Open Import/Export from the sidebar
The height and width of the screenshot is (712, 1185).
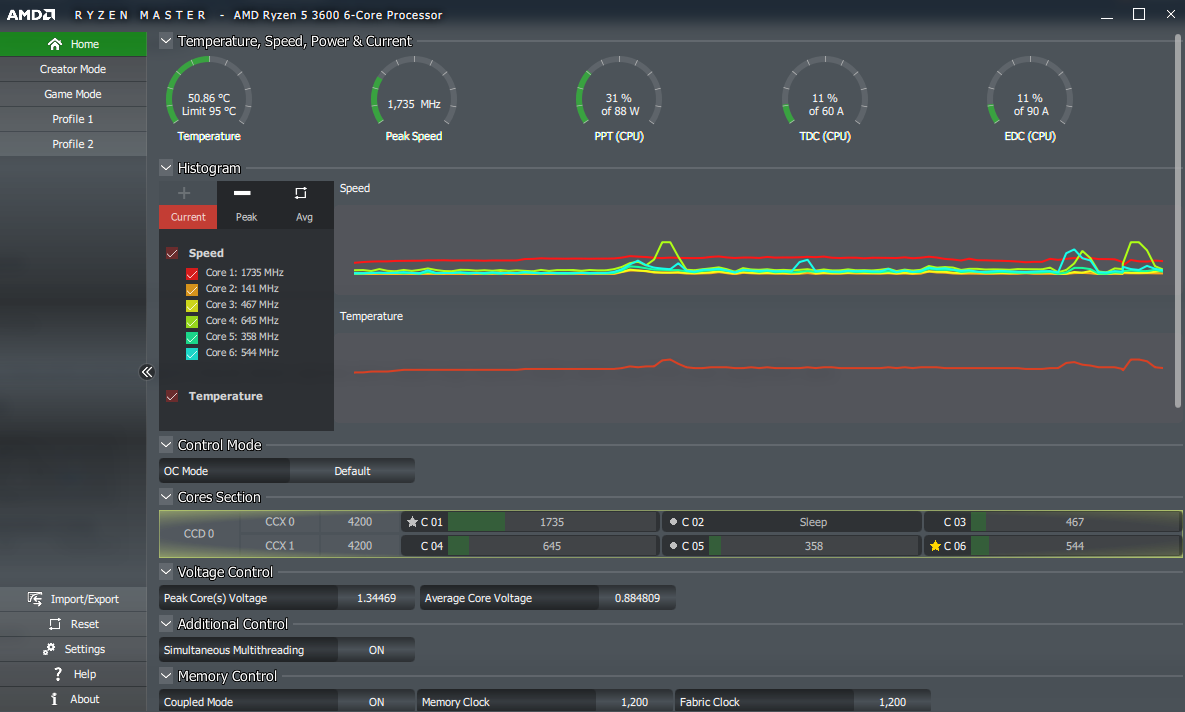click(x=73, y=599)
